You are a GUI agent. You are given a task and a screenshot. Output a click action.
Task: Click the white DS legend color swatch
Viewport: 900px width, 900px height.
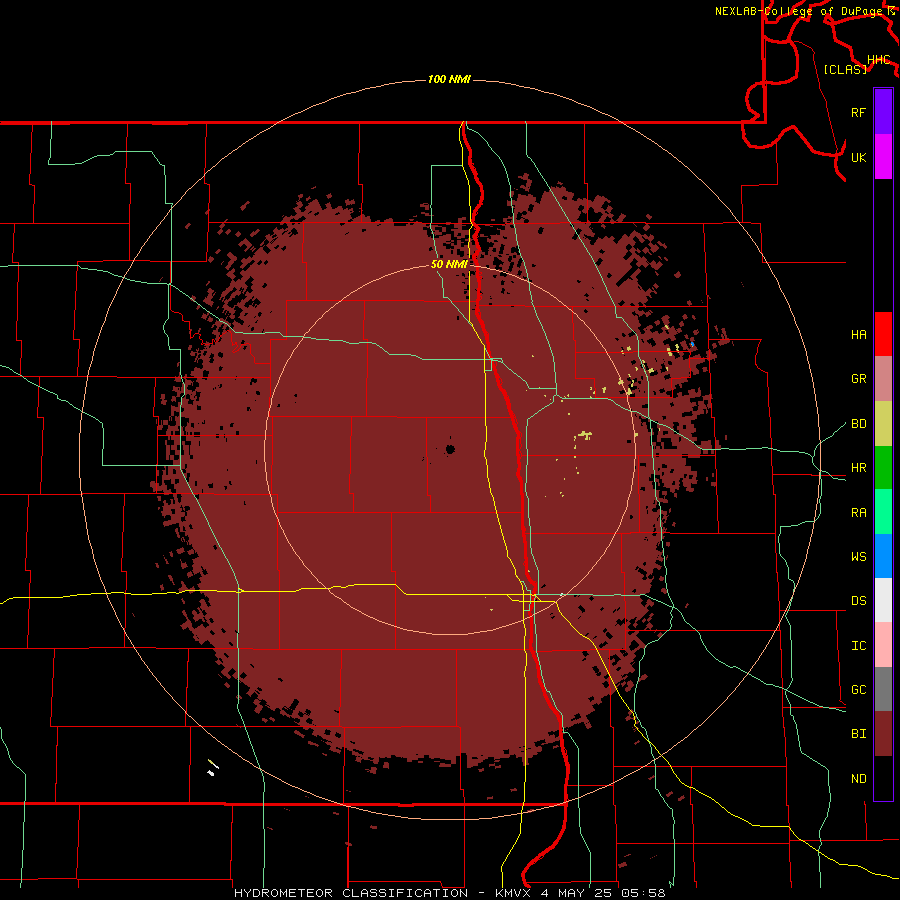883,600
